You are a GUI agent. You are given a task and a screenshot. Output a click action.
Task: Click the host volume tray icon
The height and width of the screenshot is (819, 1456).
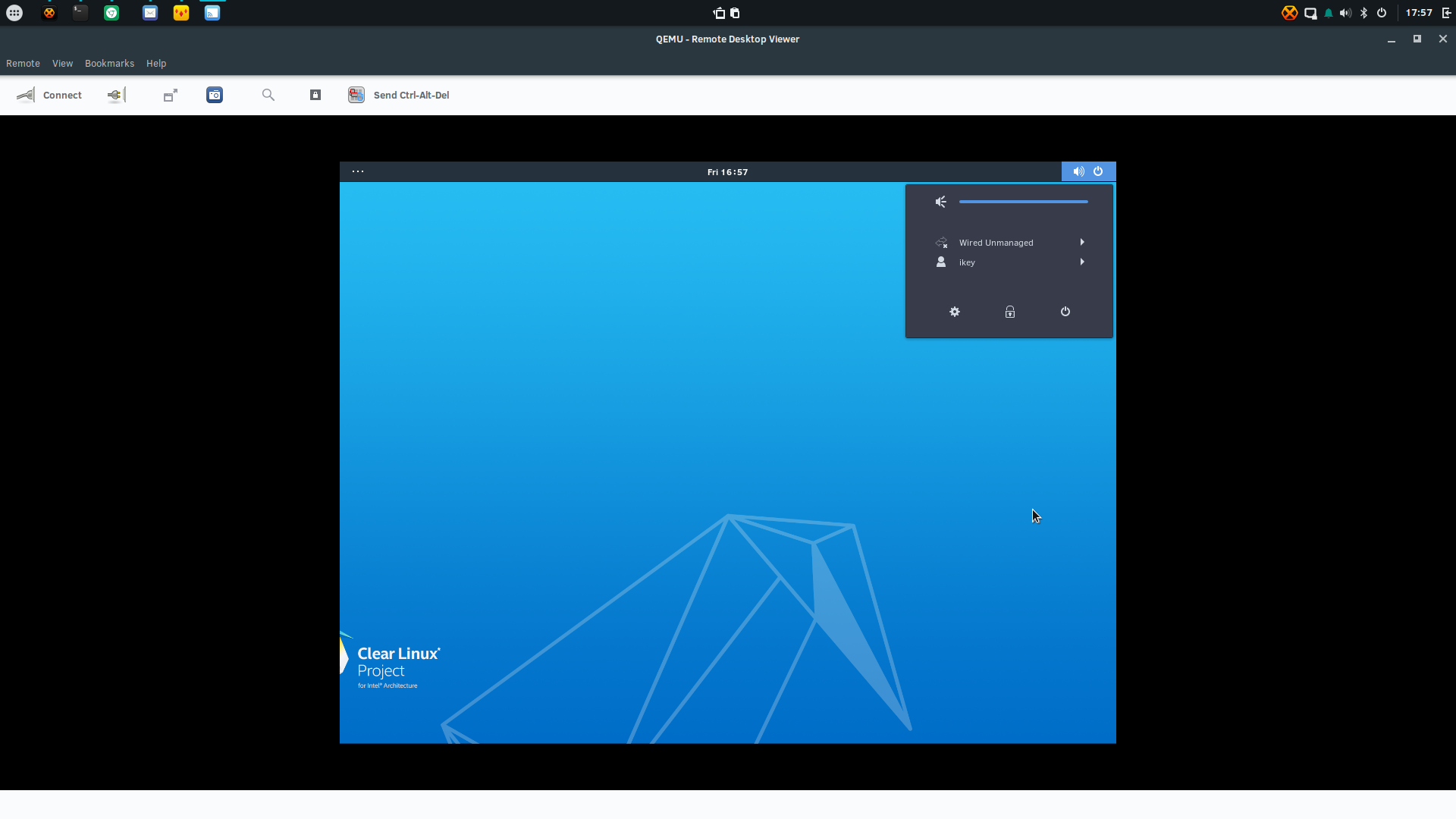coord(1345,13)
